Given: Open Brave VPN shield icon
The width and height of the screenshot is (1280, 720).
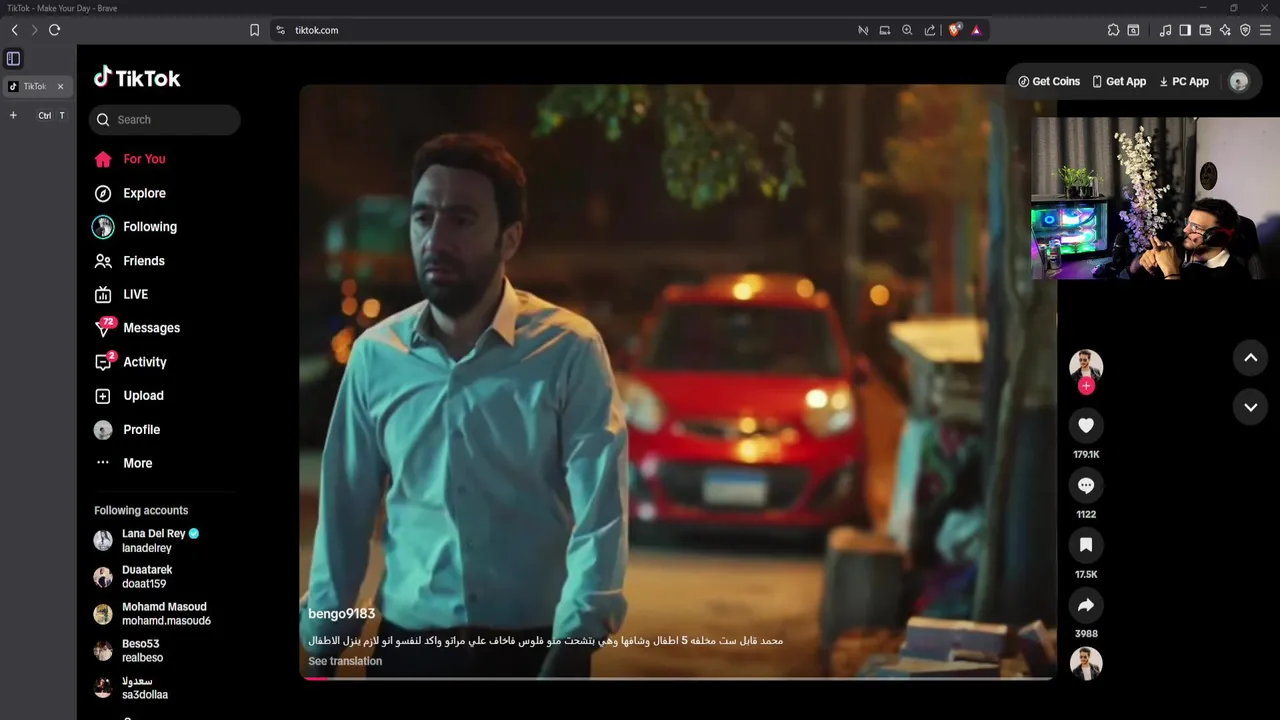Looking at the screenshot, I should click(x=1245, y=30).
